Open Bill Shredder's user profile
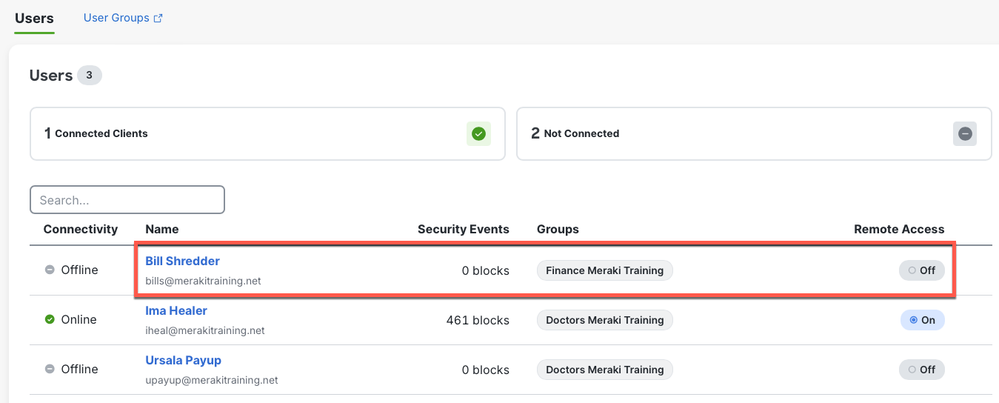Viewport: 999px width, 403px height. coord(182,261)
